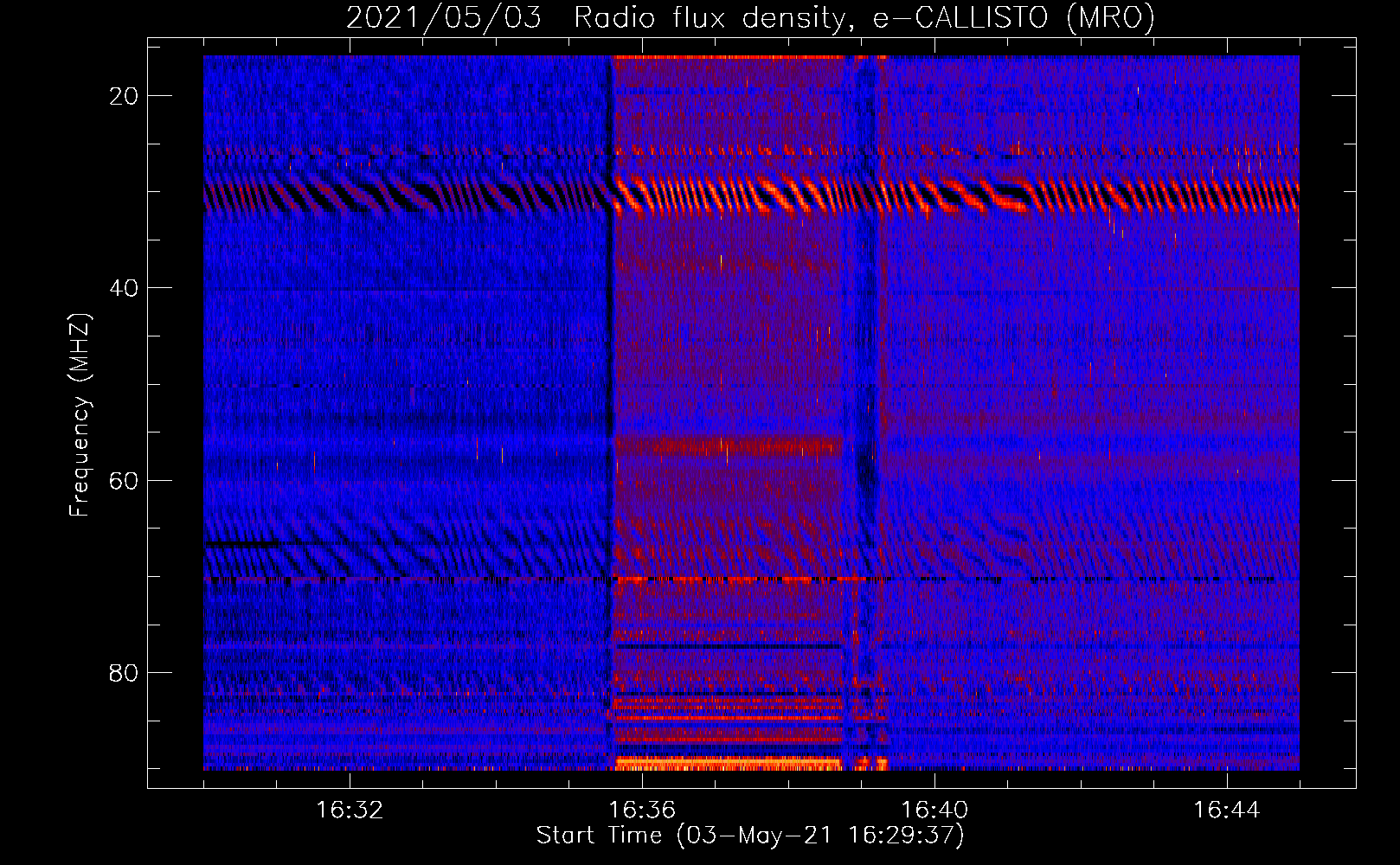
Task: Click the 80 frequency tick label
Action: [x=124, y=673]
